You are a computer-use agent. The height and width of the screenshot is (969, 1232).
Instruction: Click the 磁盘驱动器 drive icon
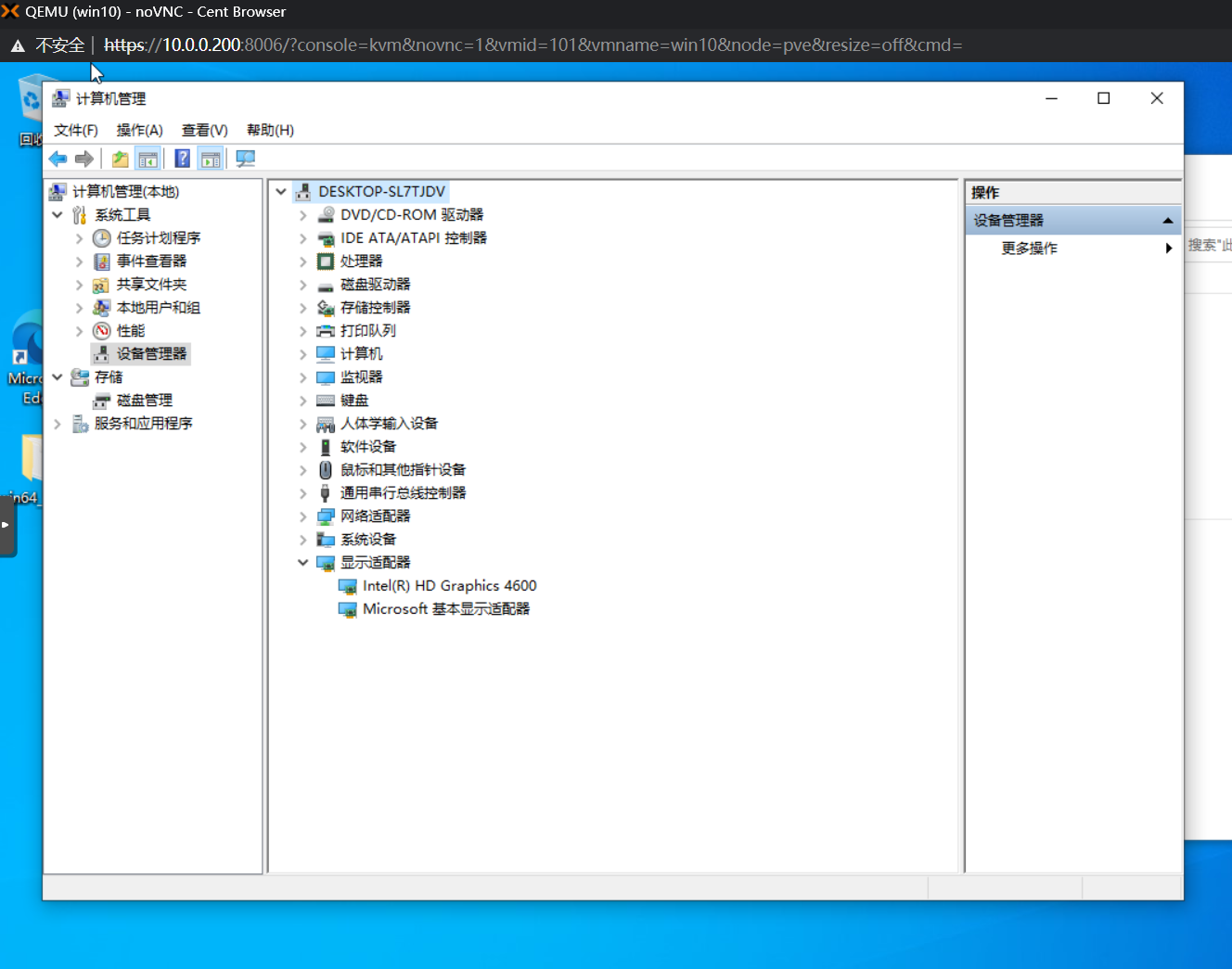[326, 285]
